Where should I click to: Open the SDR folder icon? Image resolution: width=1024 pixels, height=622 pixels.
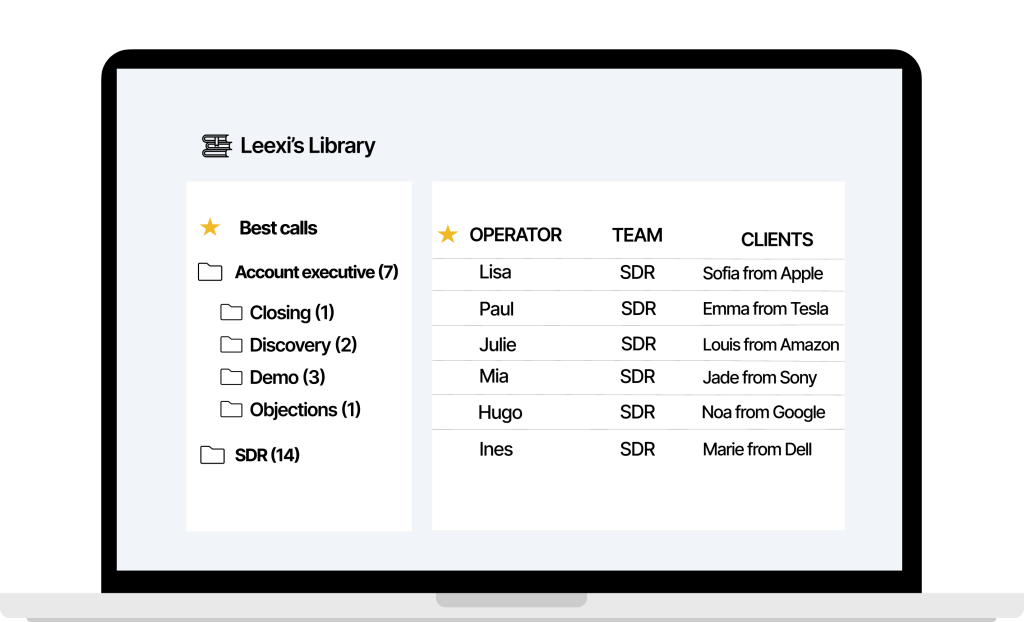coord(212,455)
